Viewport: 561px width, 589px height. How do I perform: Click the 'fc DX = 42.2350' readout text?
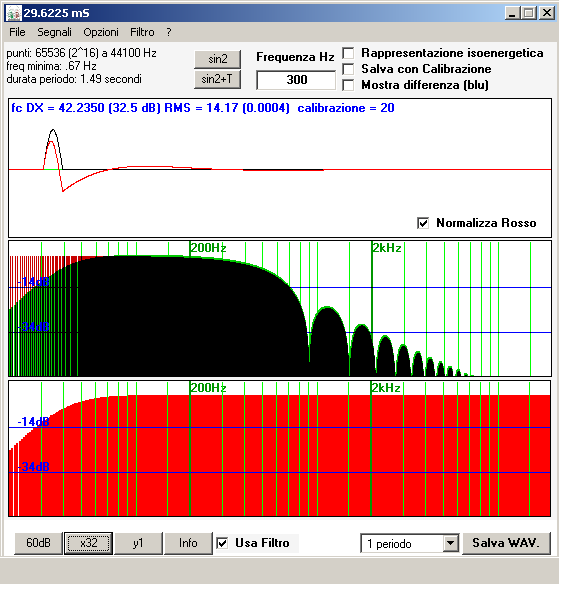[57, 108]
